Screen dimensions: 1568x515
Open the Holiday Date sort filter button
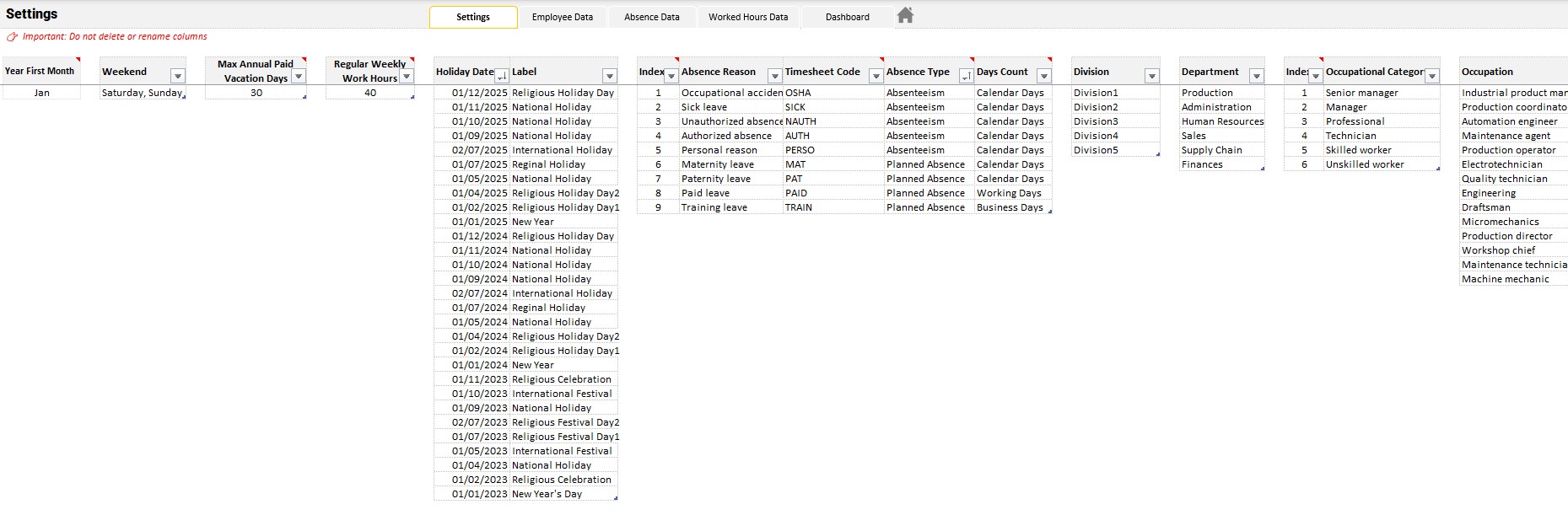[501, 76]
